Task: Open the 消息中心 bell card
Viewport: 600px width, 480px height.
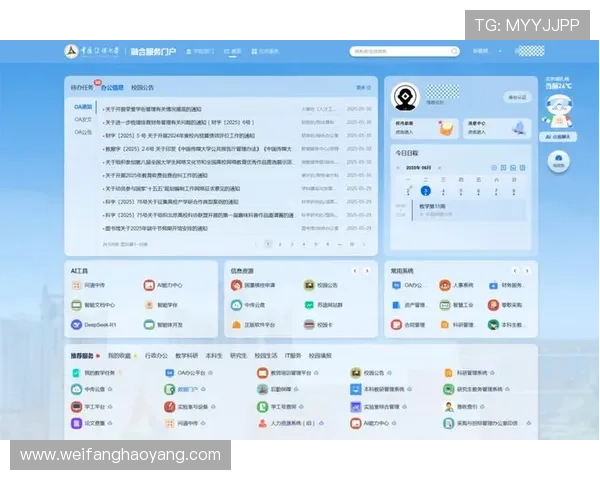Action: click(496, 128)
